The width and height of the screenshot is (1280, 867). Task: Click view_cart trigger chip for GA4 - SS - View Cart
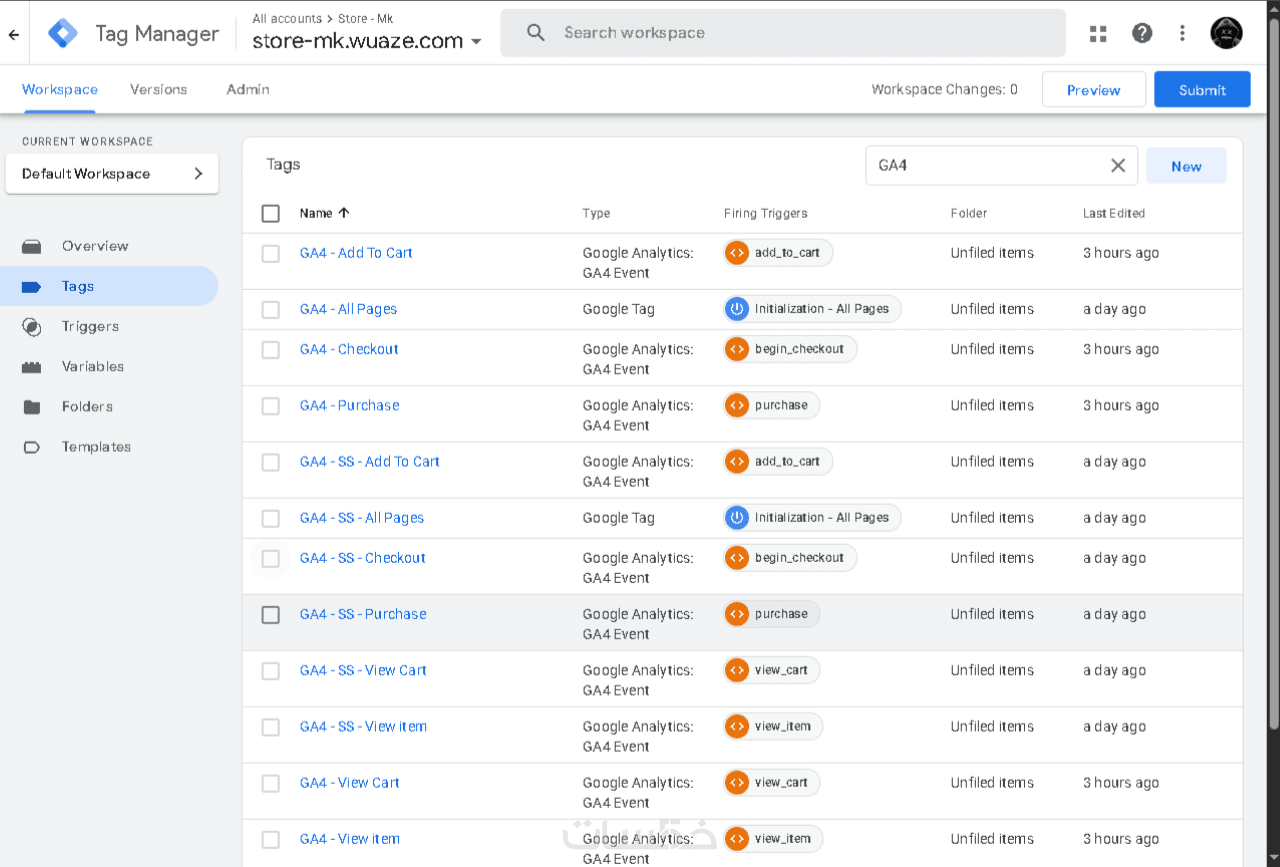[771, 670]
